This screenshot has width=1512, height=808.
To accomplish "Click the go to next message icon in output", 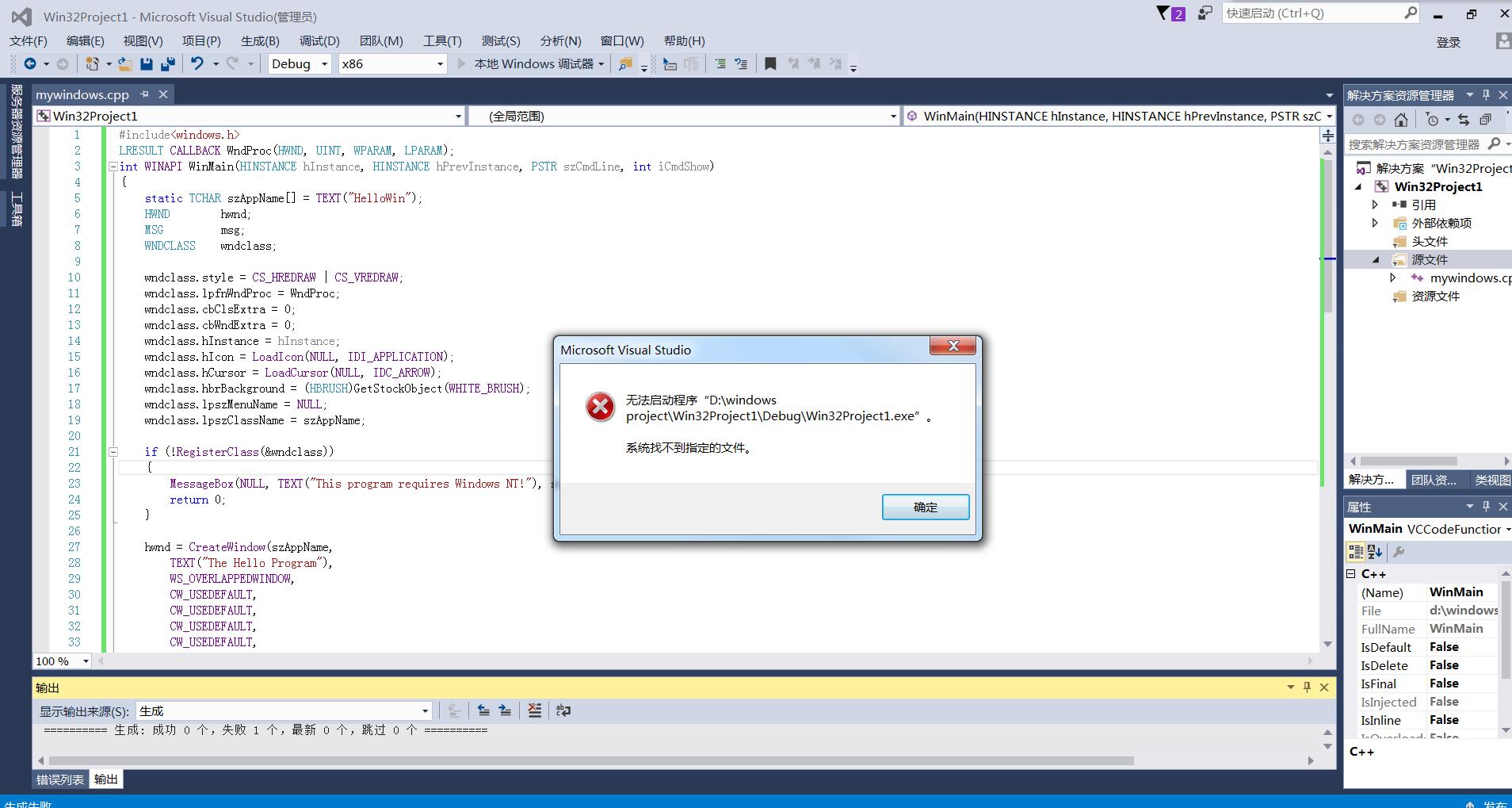I will tap(505, 710).
